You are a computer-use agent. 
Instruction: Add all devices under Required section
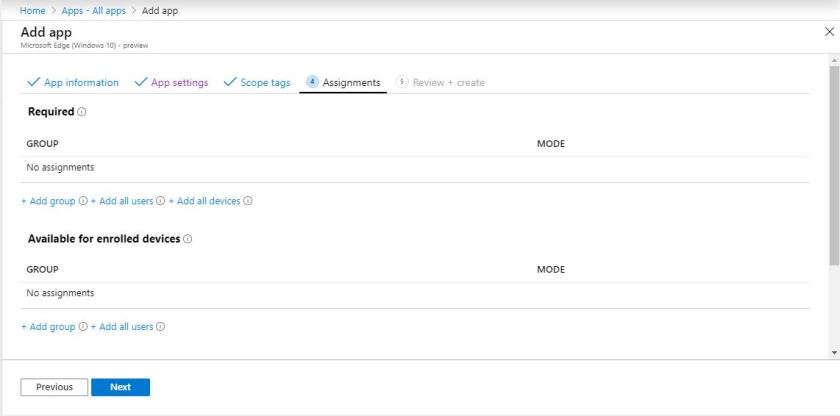tap(205, 201)
